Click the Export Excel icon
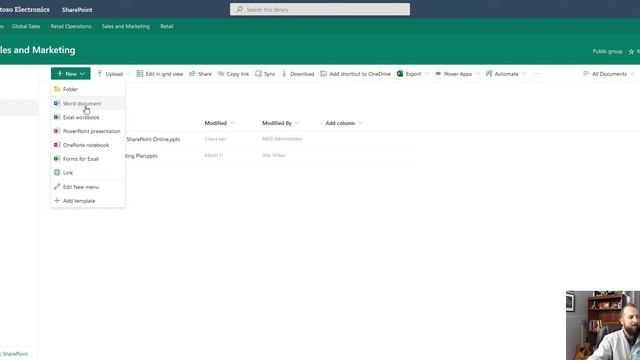640x360 pixels. pos(400,73)
